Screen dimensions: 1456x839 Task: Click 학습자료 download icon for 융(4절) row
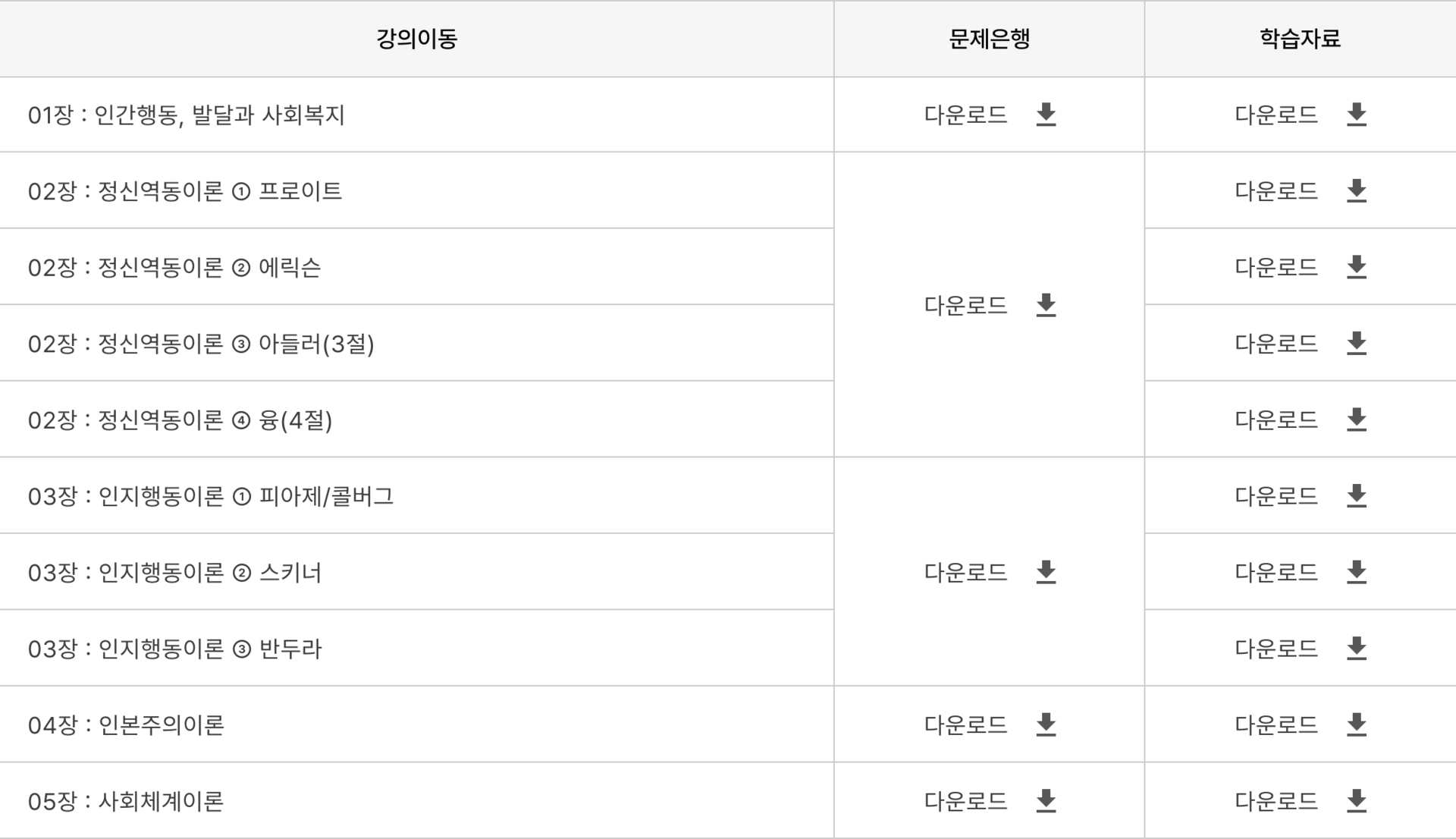(1356, 419)
